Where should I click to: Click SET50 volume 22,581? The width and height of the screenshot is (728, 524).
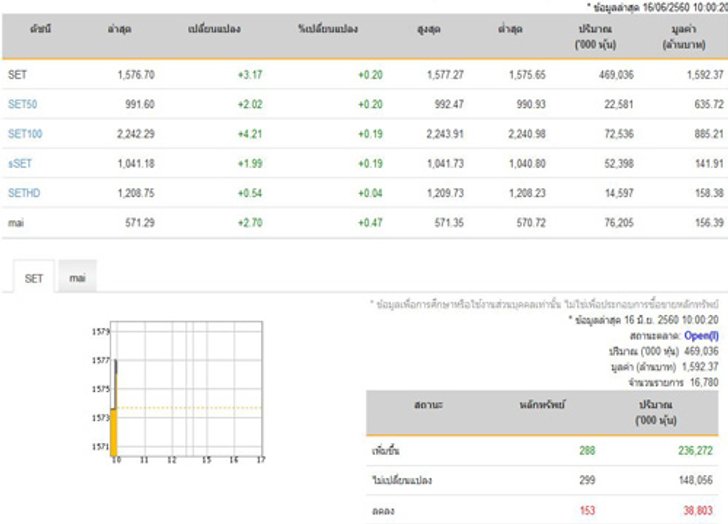pos(618,104)
